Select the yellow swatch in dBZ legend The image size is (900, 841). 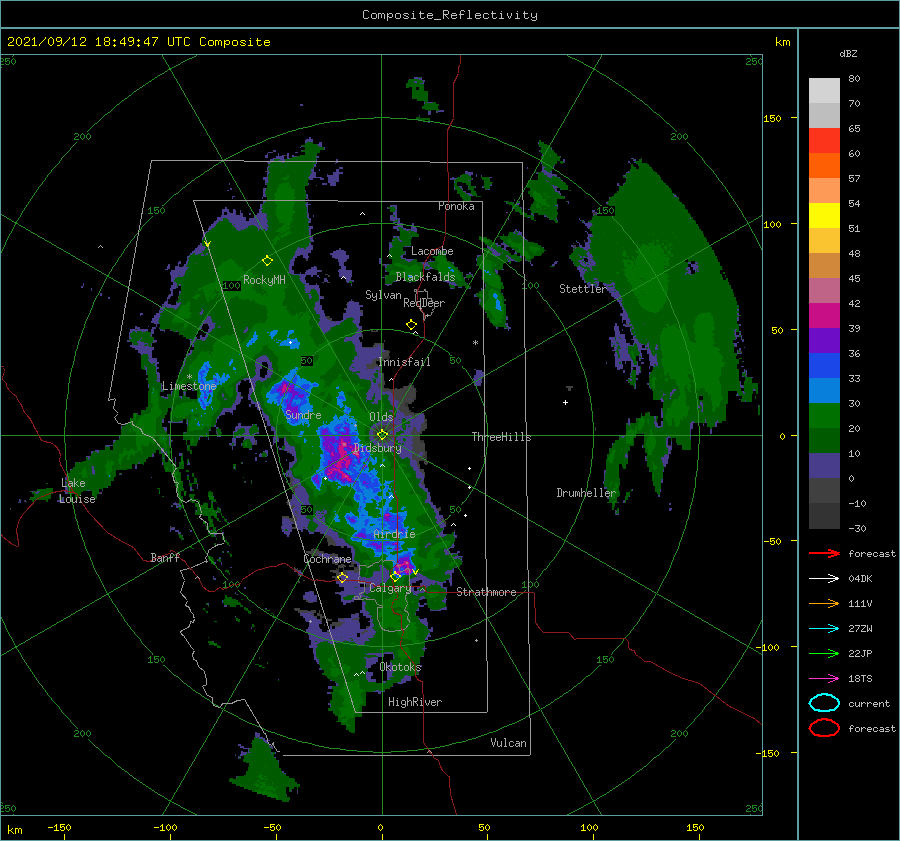coord(824,216)
